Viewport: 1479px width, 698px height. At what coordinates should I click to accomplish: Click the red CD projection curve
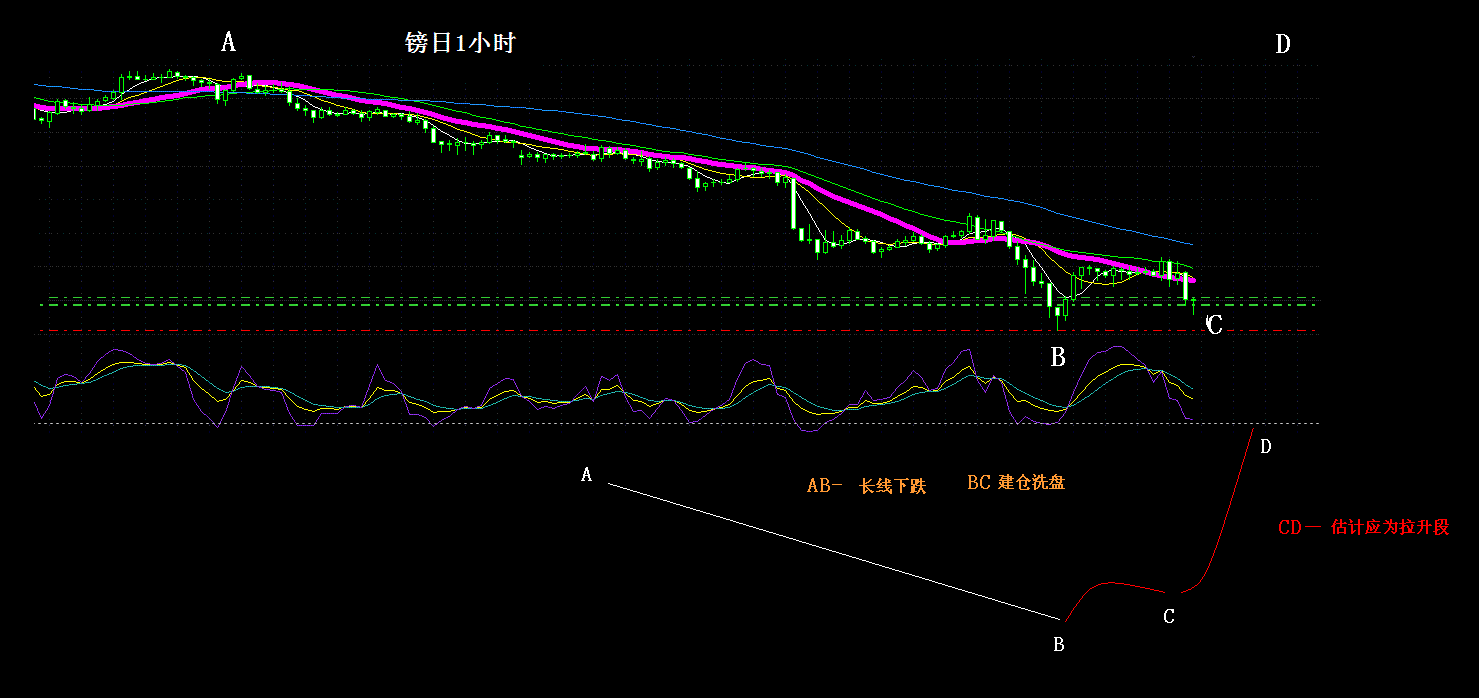click(x=1220, y=540)
